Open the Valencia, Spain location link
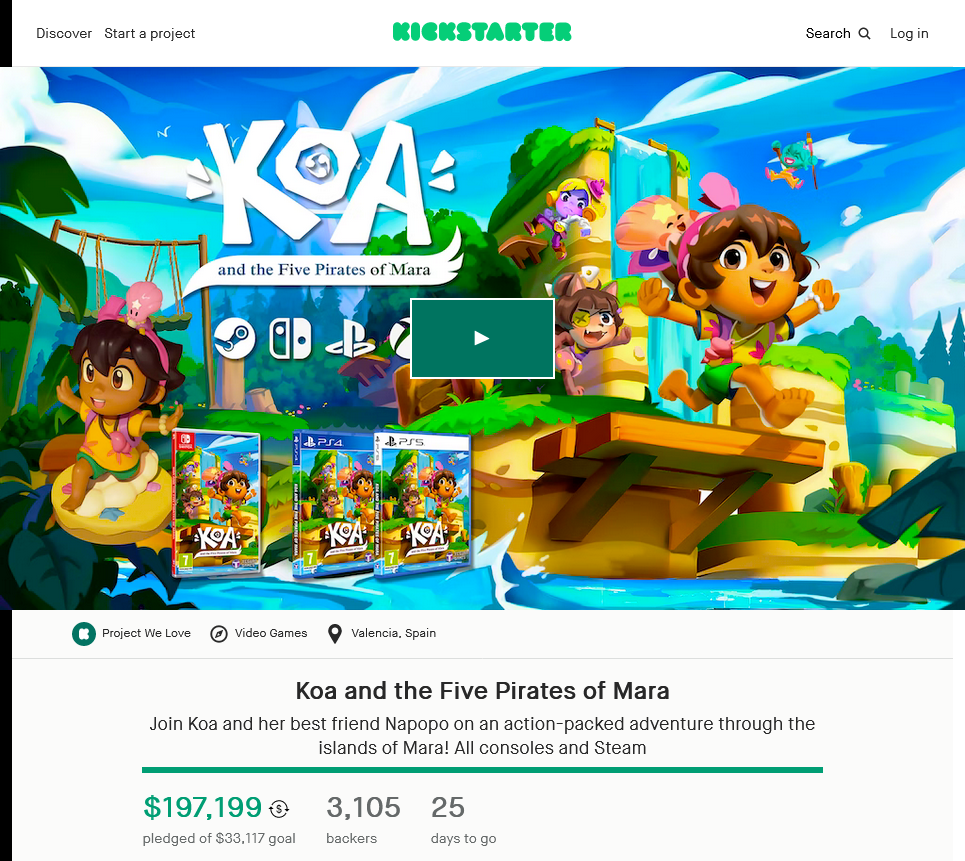Viewport: 965px width, 861px height. pyautogui.click(x=394, y=633)
